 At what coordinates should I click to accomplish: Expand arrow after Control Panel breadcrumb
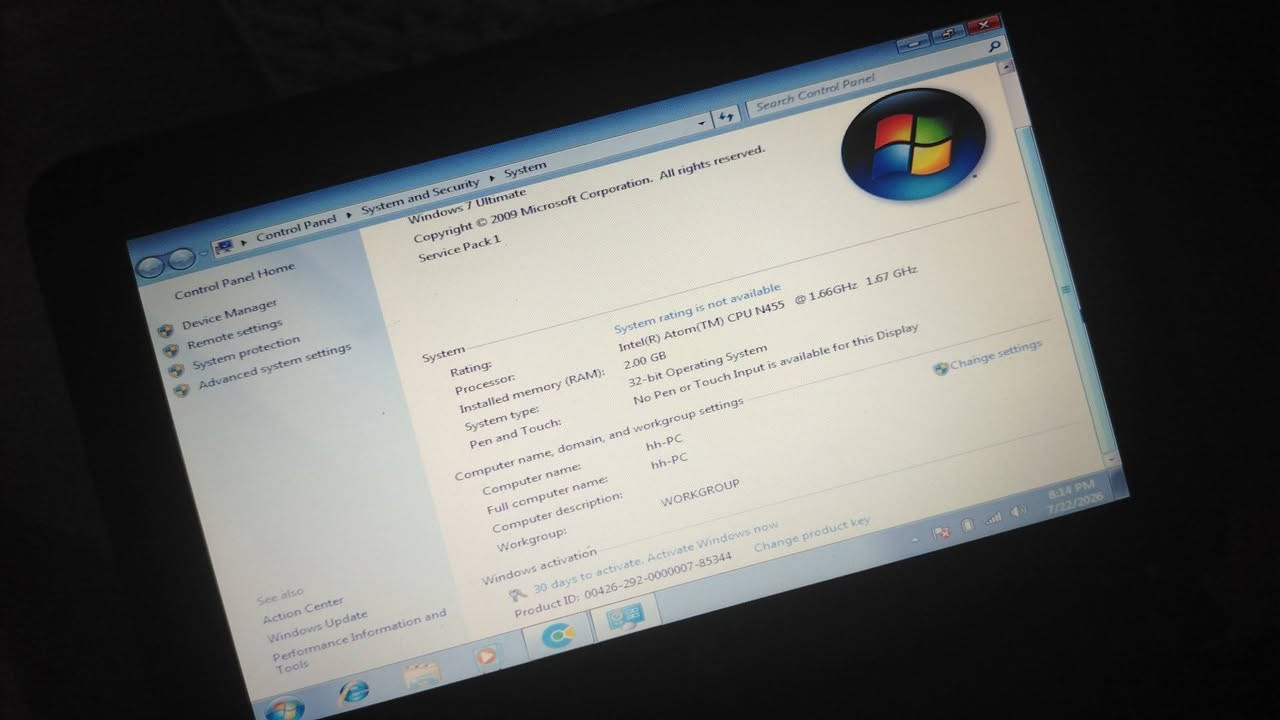[x=349, y=214]
